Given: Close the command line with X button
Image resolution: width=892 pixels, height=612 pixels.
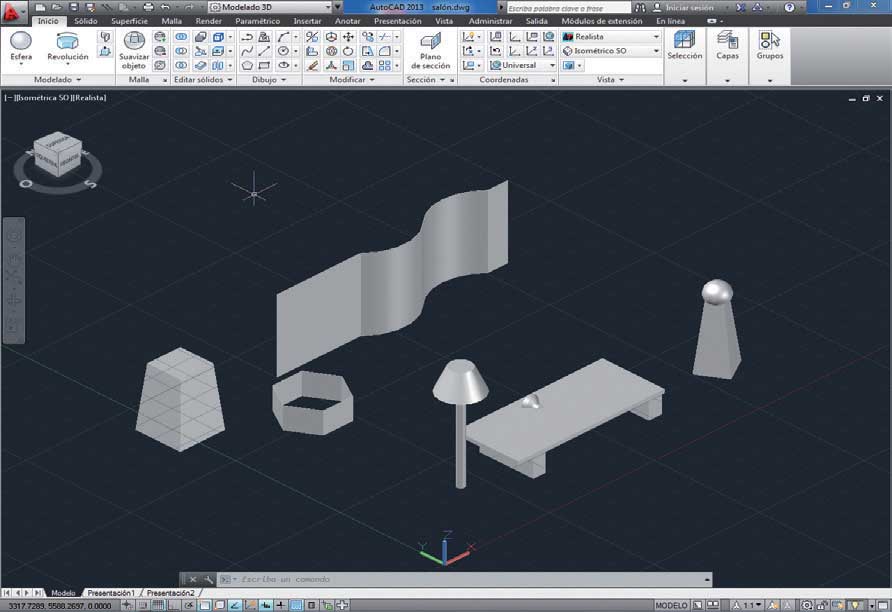Looking at the screenshot, I should tap(193, 580).
